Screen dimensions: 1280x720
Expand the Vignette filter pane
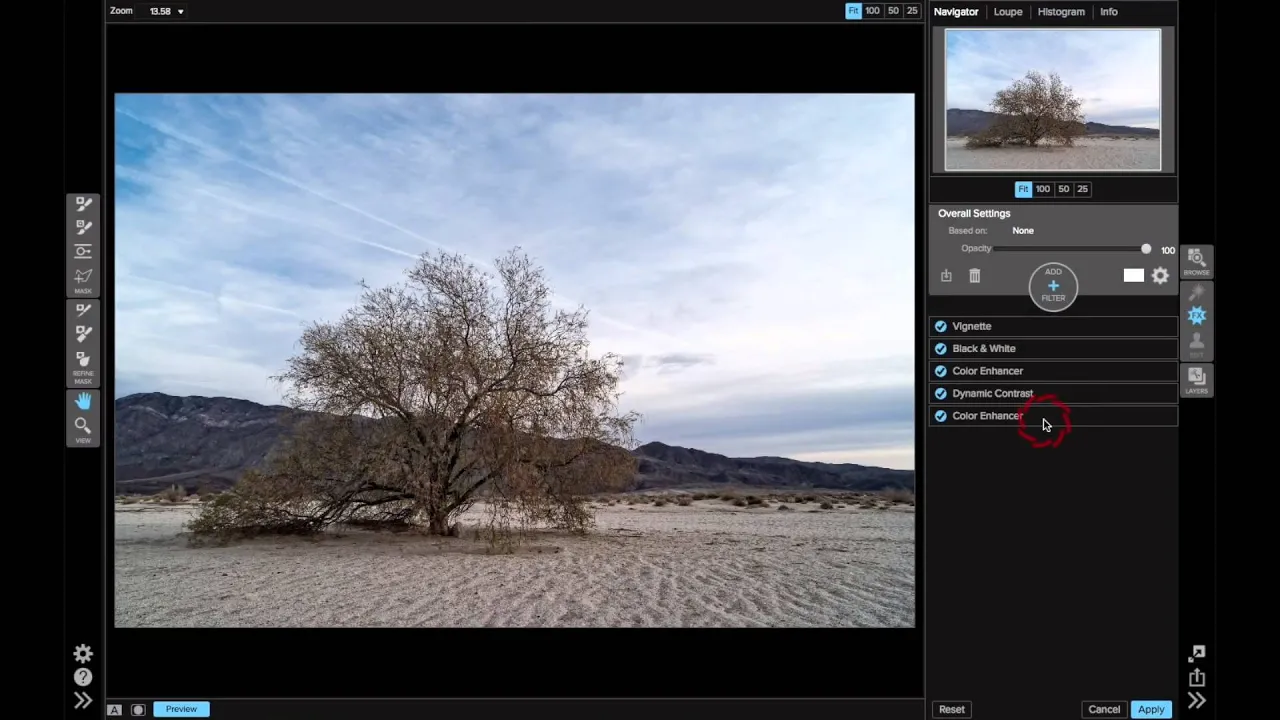pyautogui.click(x=1054, y=326)
